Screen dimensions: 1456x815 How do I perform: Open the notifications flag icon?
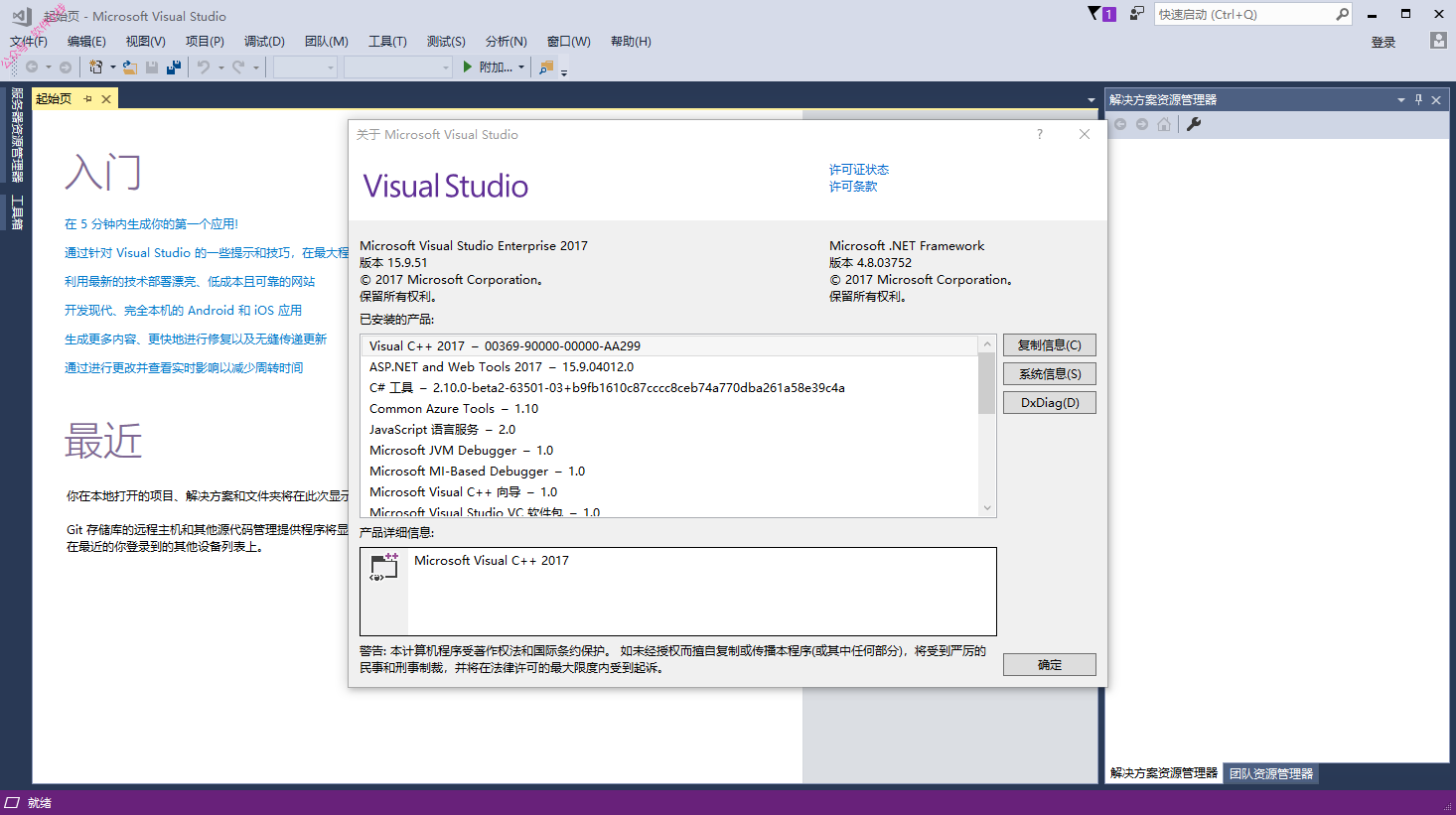coord(1094,14)
